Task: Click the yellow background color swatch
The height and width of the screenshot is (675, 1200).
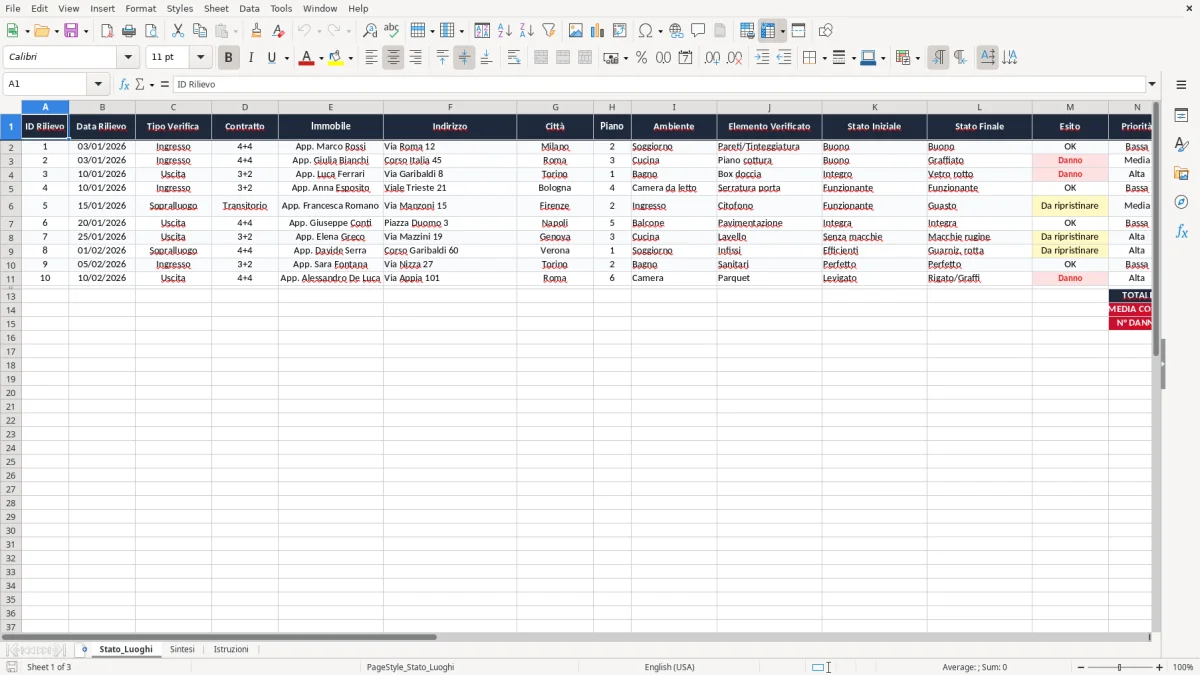Action: point(336,58)
